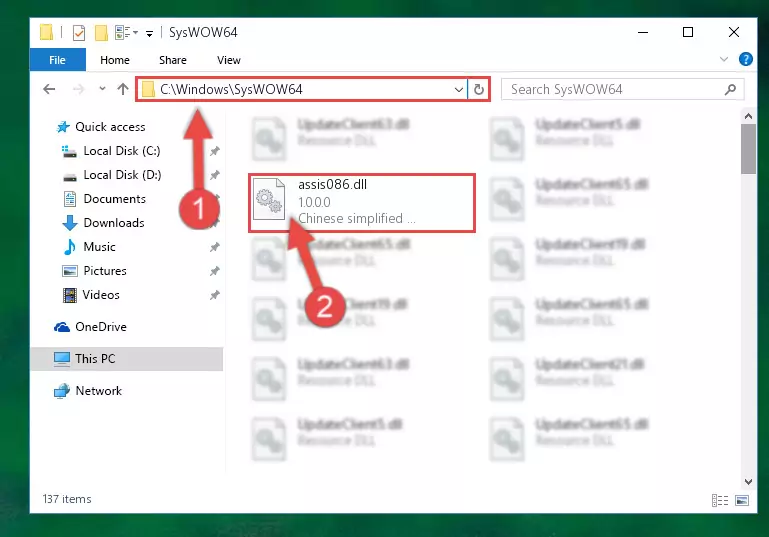
Task: Open Pictures folder in the sidebar
Action: coord(104,271)
